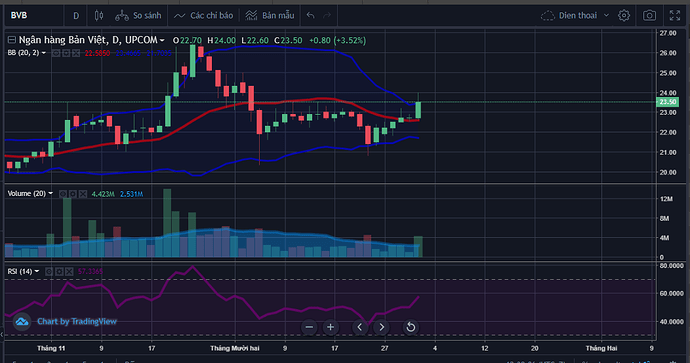Image resolution: width=690 pixels, height=363 pixels.
Task: Click the H24.00 high value
Action: pos(221,40)
